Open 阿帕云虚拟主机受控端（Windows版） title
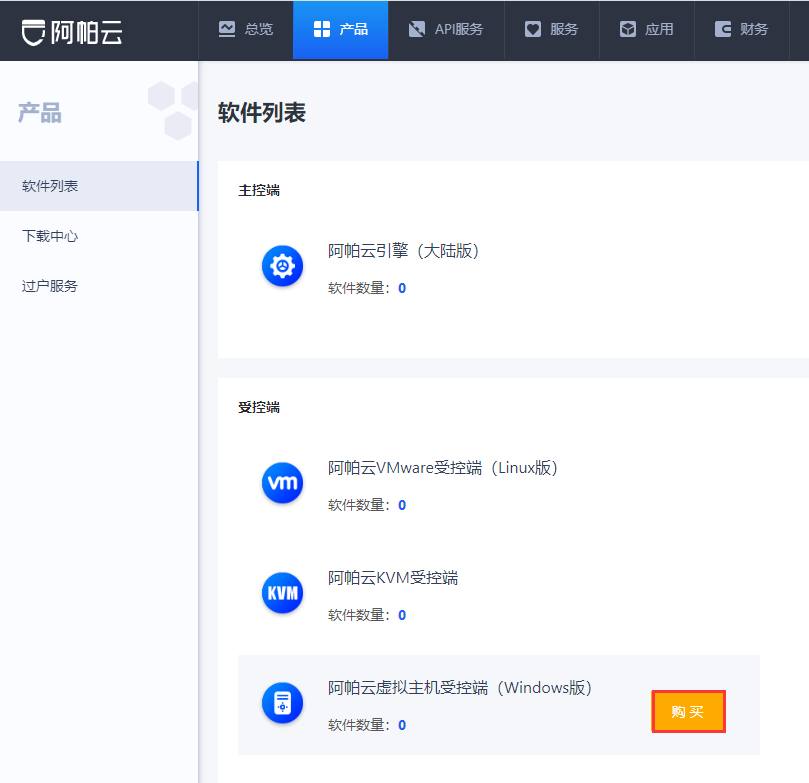This screenshot has width=809, height=783. (x=460, y=688)
